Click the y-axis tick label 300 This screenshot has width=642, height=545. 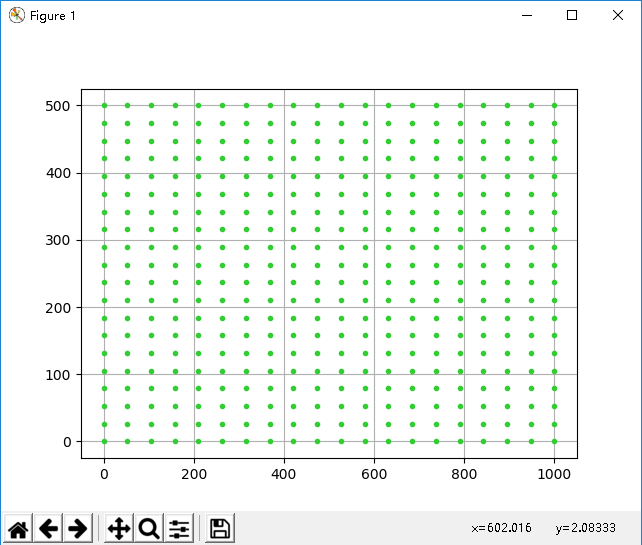tap(58, 240)
